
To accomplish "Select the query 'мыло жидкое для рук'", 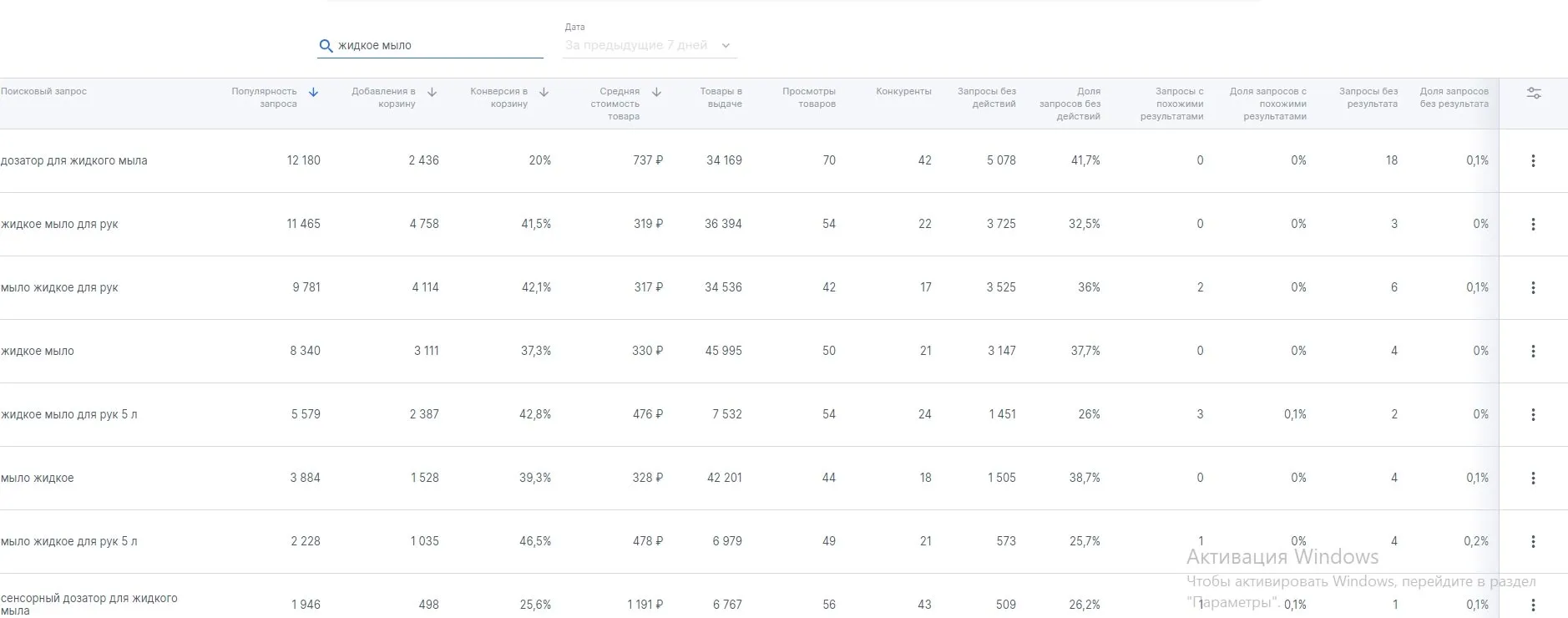I will click(59, 287).
